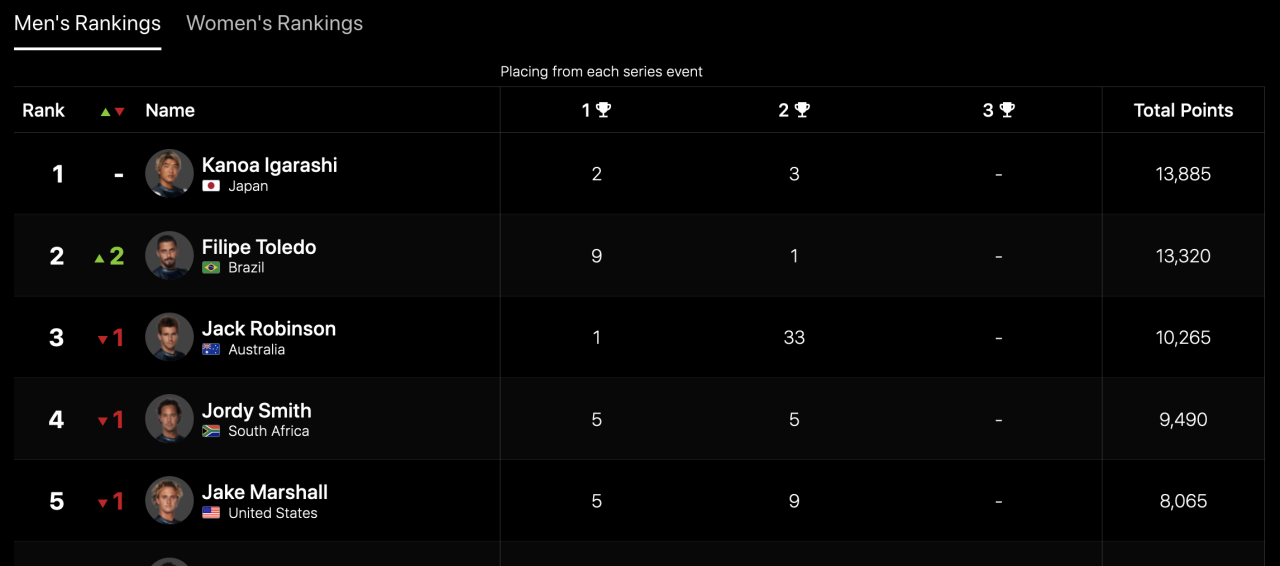Screen dimensions: 1280x566
Task: Open Jake Marshall's profile link
Action: (264, 492)
